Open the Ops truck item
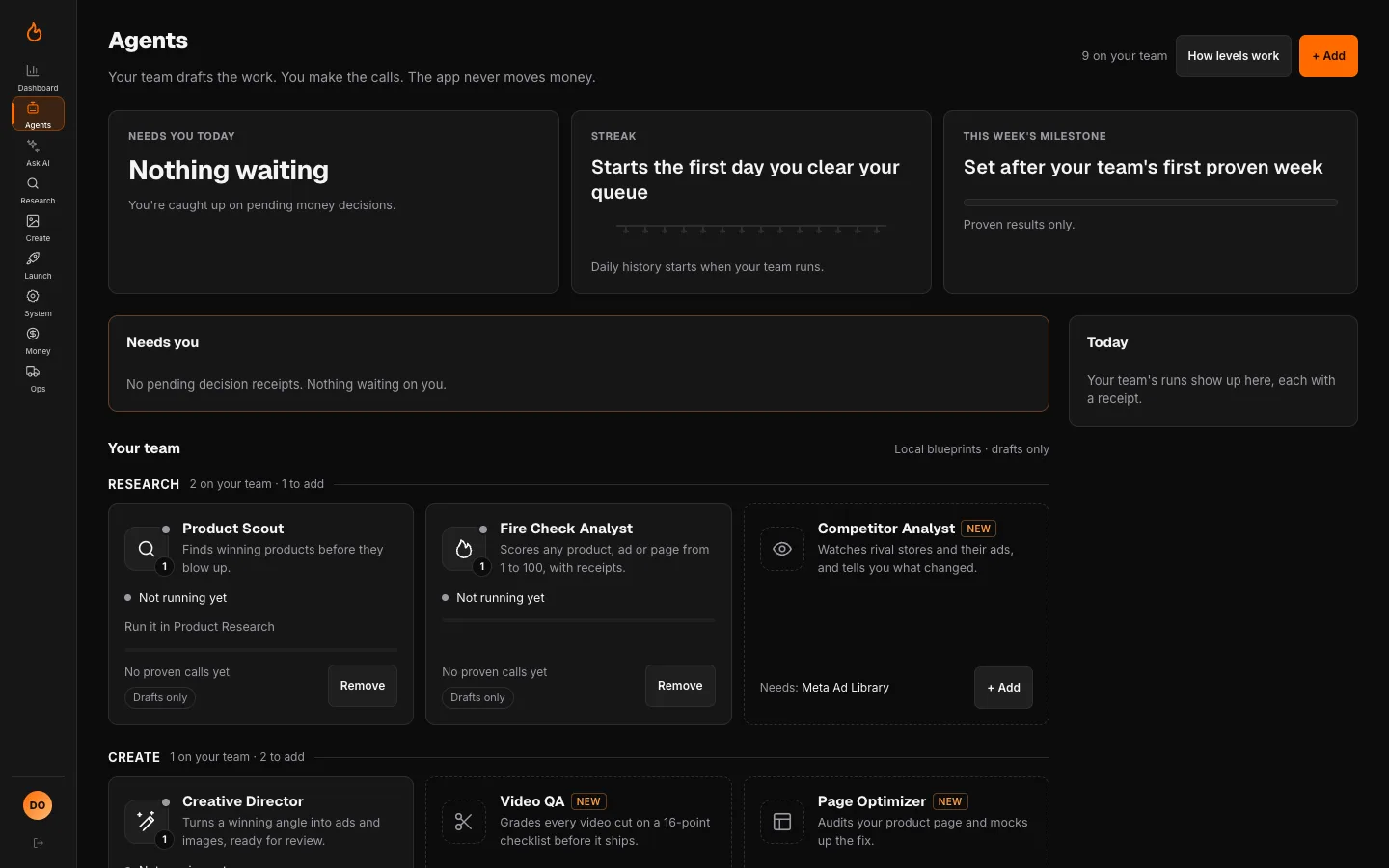The height and width of the screenshot is (868, 1389). tap(38, 378)
